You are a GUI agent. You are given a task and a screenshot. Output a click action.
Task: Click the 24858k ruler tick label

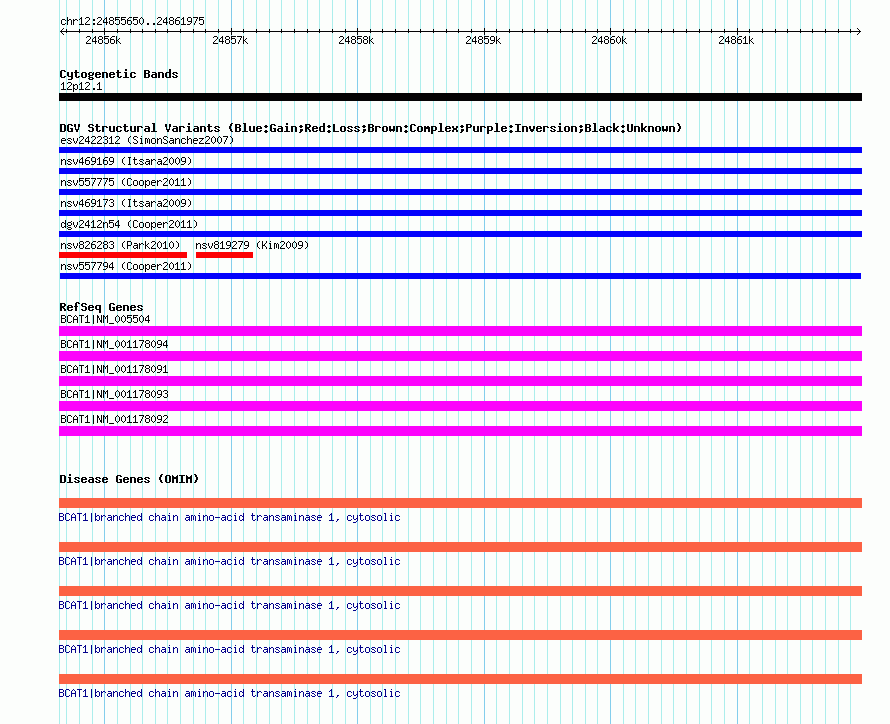coord(356,40)
